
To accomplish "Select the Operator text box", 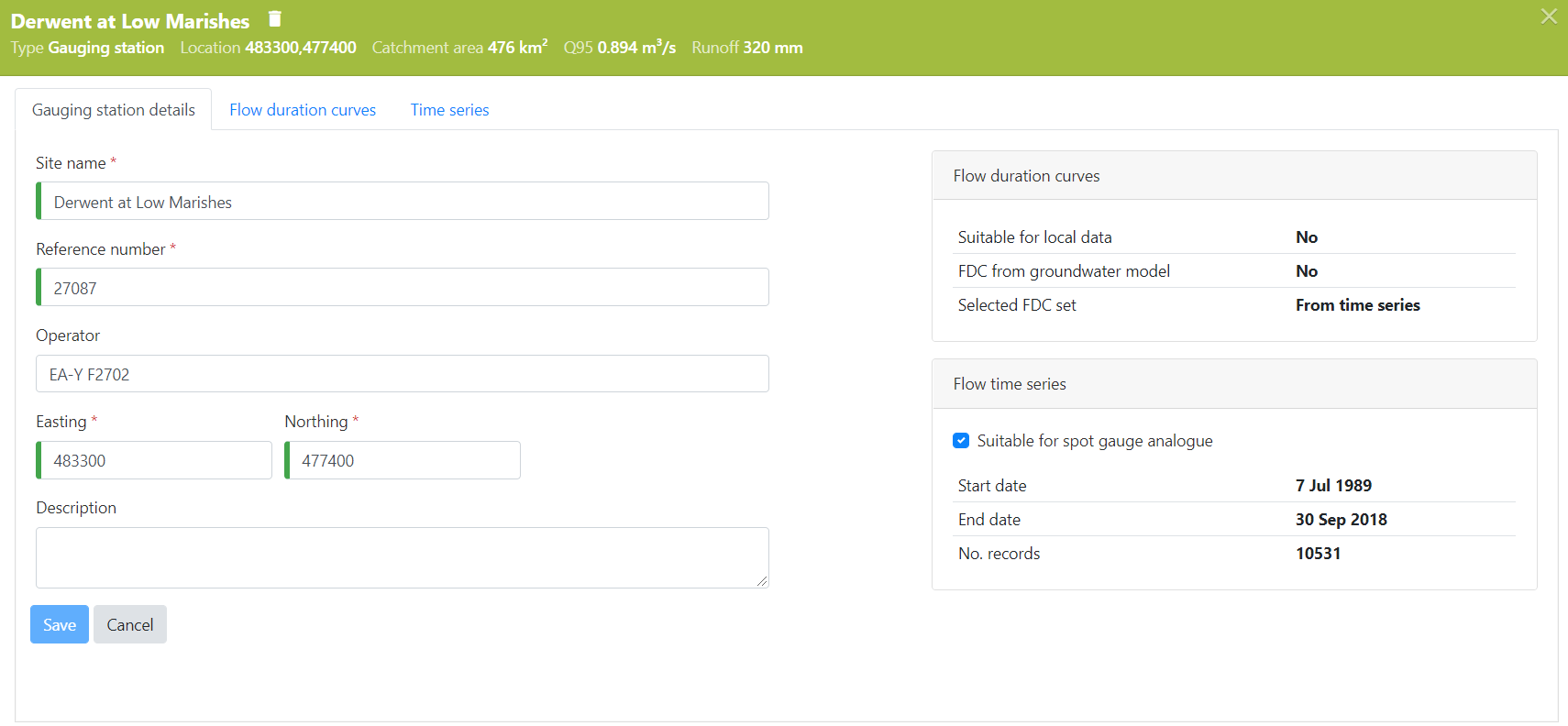I will click(x=403, y=374).
